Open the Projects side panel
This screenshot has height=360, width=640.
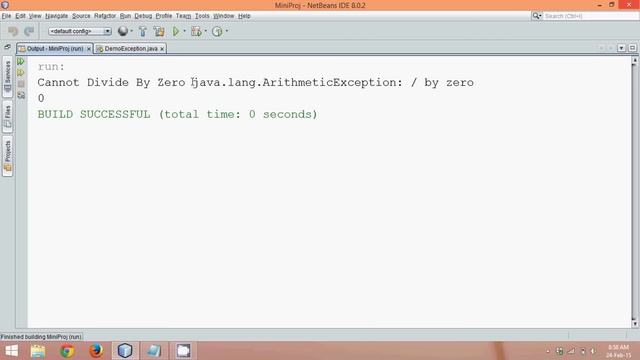pyautogui.click(x=7, y=156)
